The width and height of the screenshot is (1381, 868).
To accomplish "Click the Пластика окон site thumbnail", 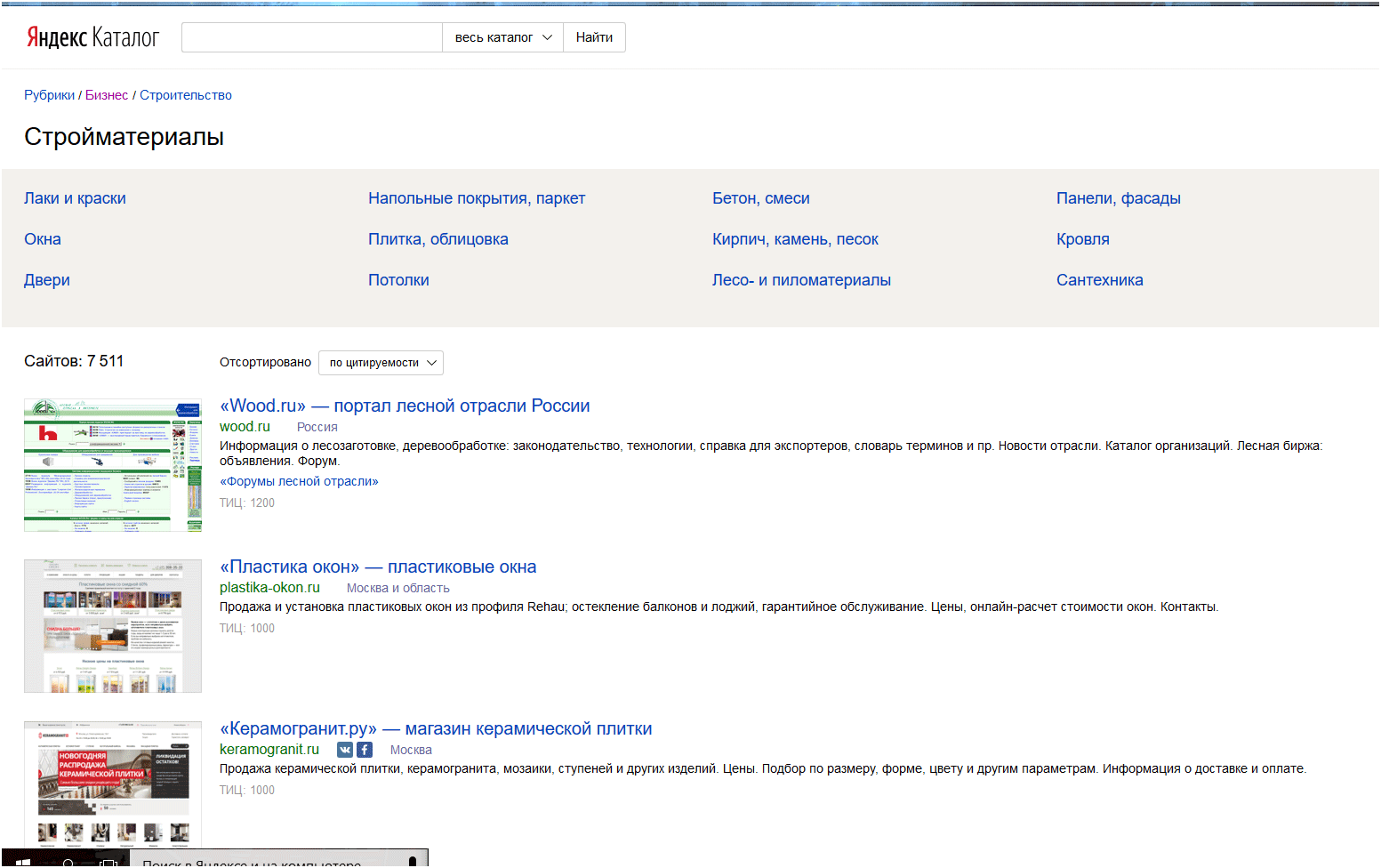I will coord(113,626).
